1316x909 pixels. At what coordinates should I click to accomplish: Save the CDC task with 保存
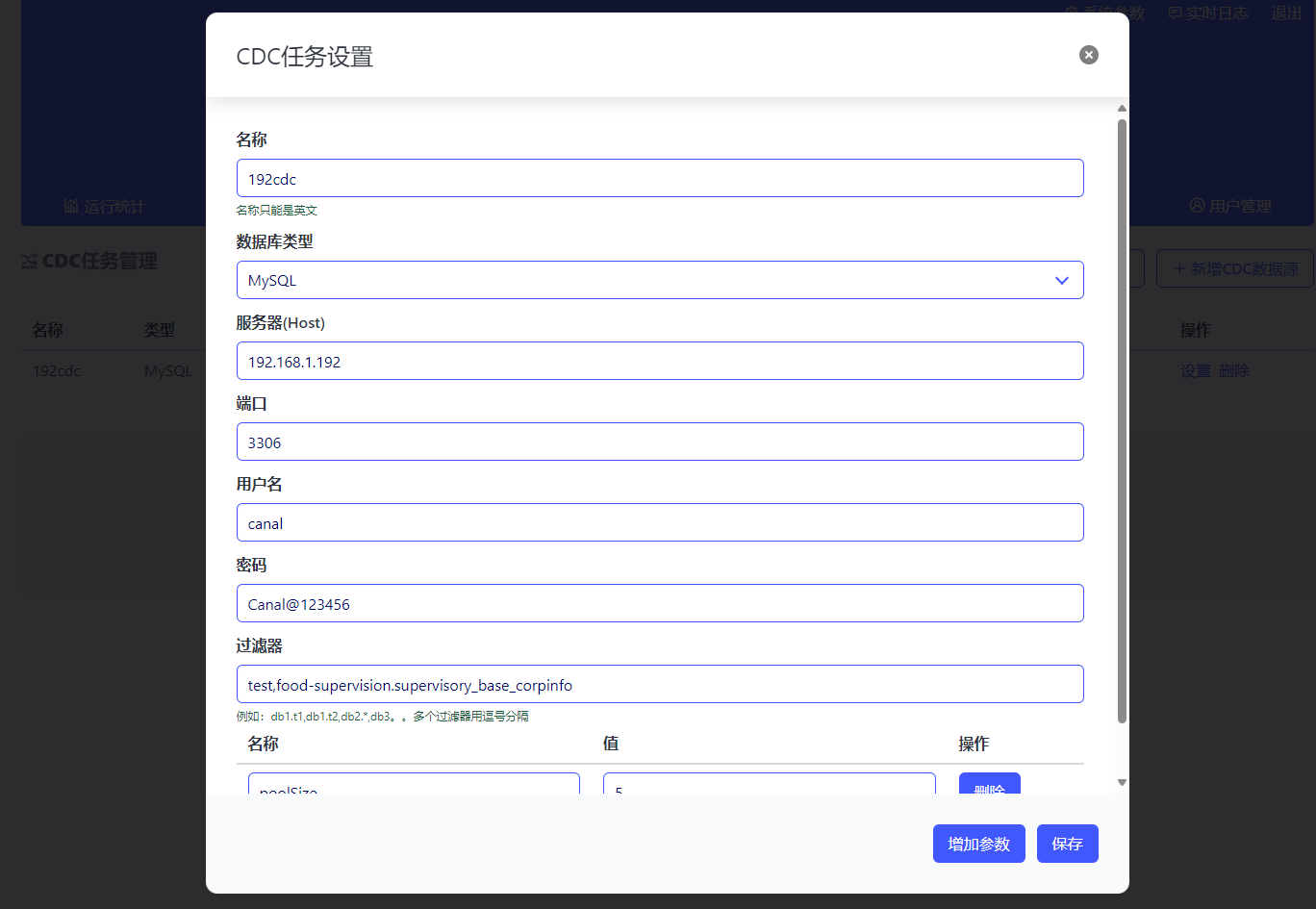pyautogui.click(x=1067, y=844)
